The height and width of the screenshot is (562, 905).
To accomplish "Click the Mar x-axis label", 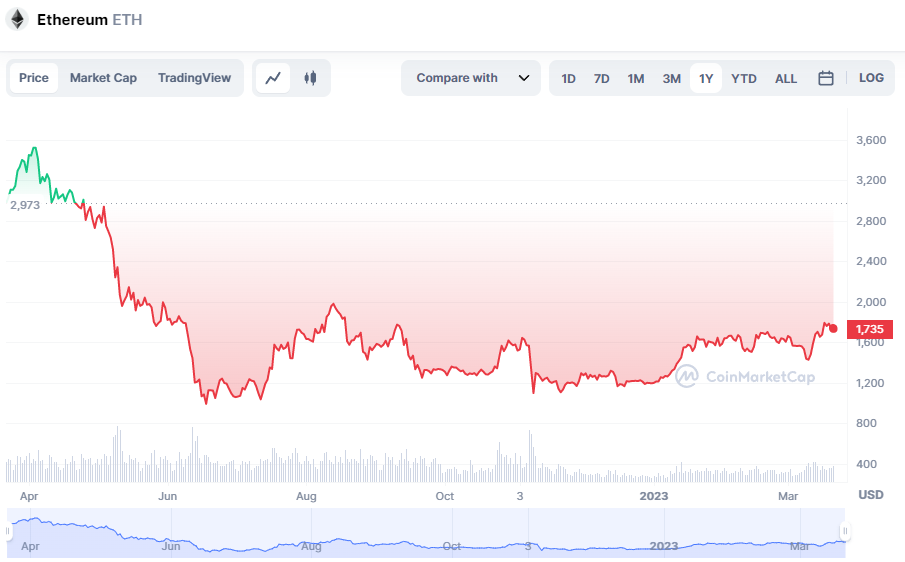I will coord(788,496).
